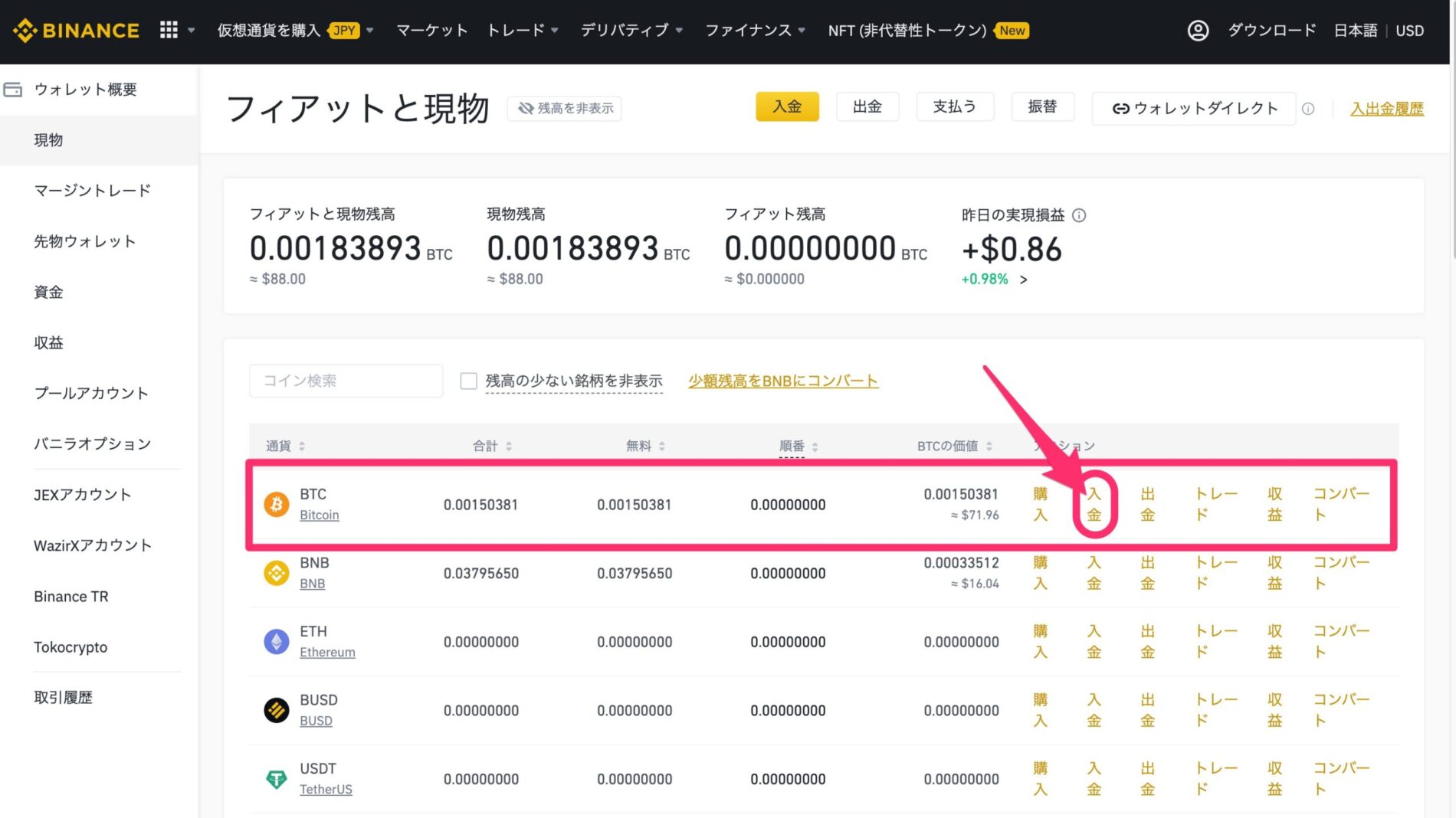Click 収益 in the USDT row
The image size is (1456, 818).
point(1274,779)
